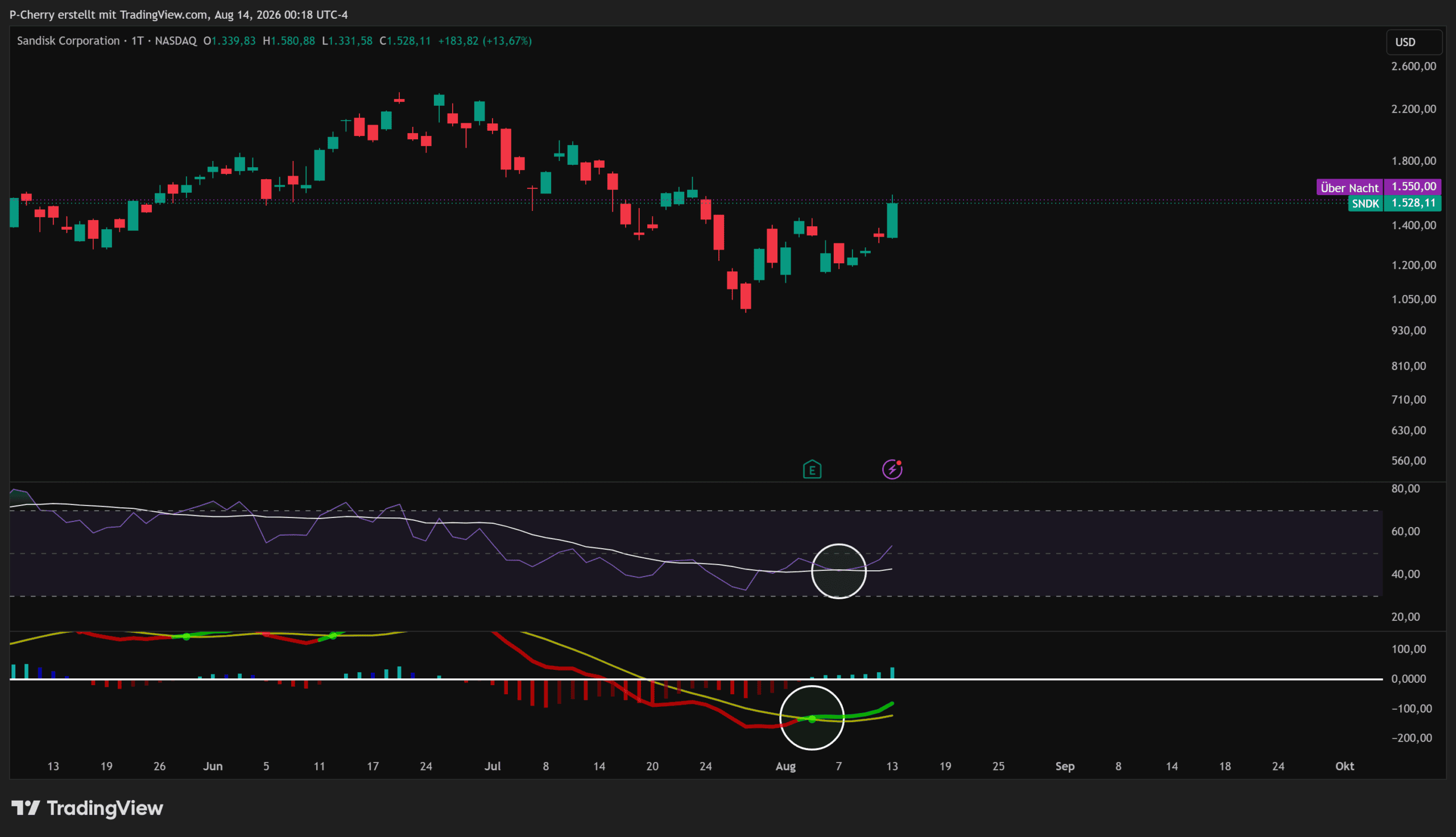The image size is (1456, 837).
Task: Click the high value H1.580,88
Action: click(x=289, y=41)
